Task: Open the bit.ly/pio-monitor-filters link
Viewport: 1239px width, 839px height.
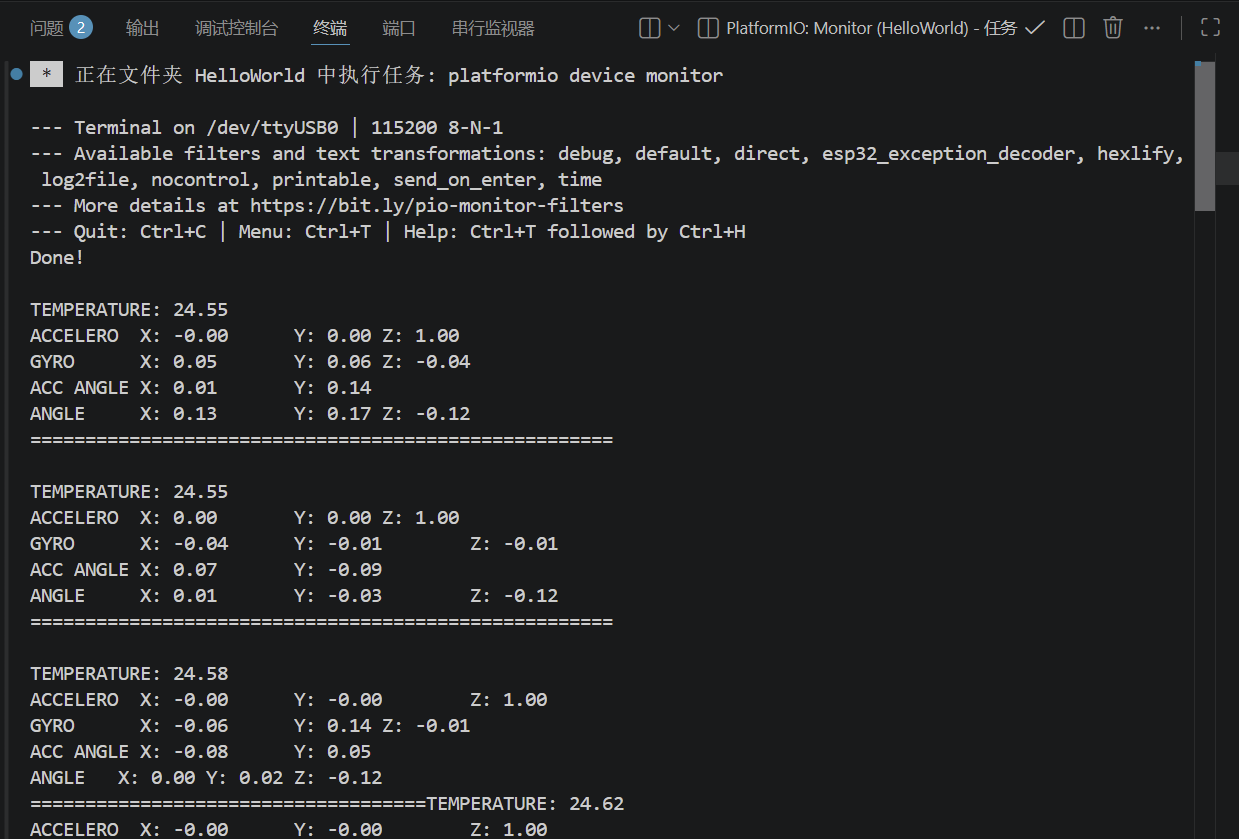Action: (437, 205)
